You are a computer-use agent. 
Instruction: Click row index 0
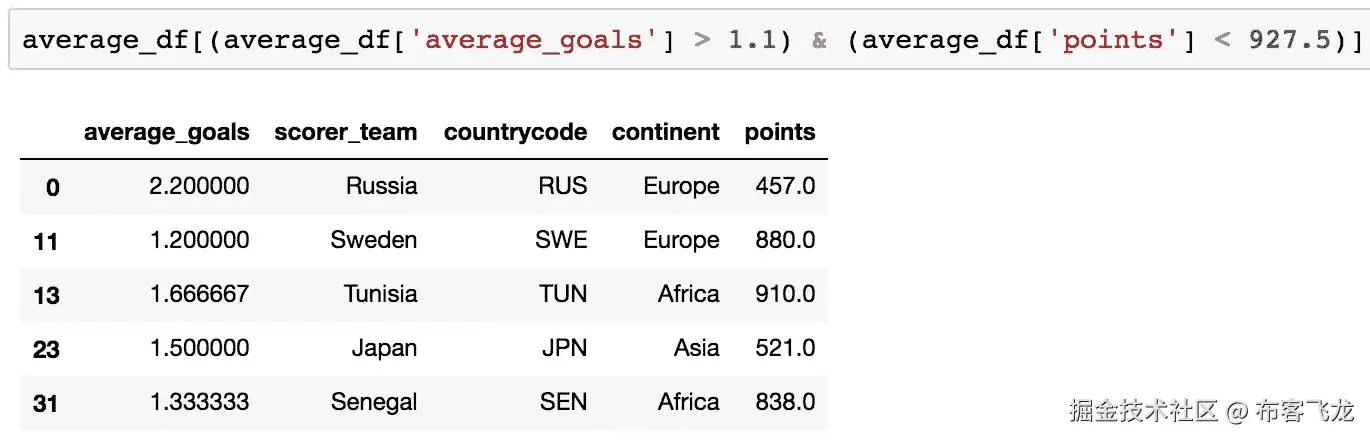click(x=52, y=187)
